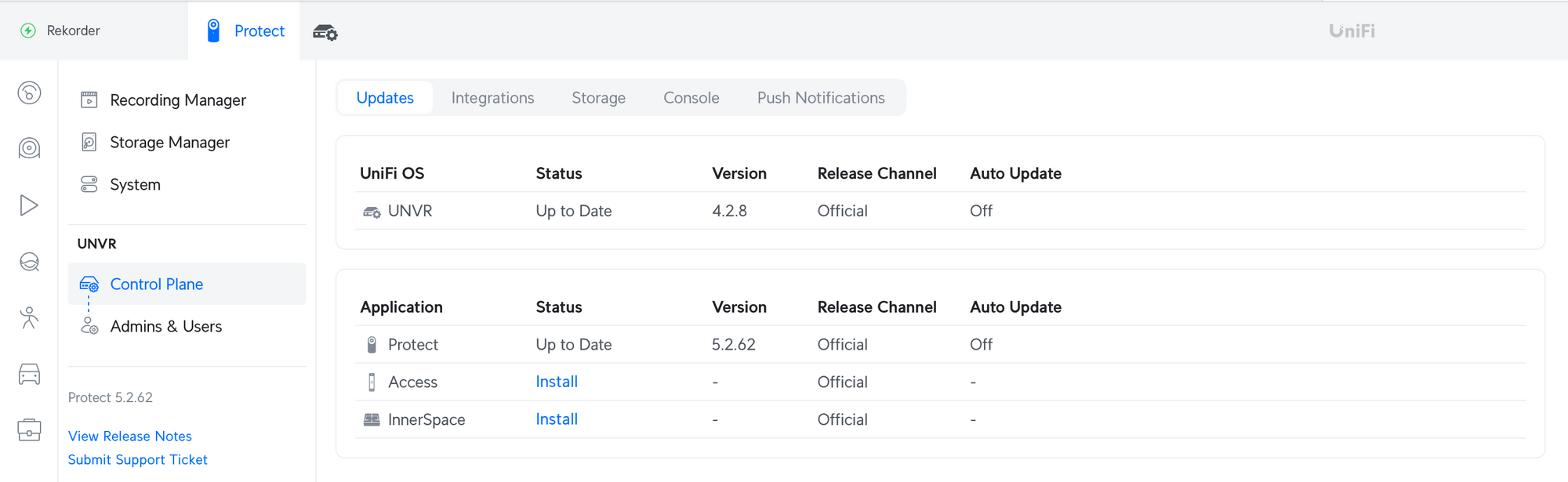1568x482 pixels.
Task: Open the UniFi OS console settings icon
Action: [325, 32]
